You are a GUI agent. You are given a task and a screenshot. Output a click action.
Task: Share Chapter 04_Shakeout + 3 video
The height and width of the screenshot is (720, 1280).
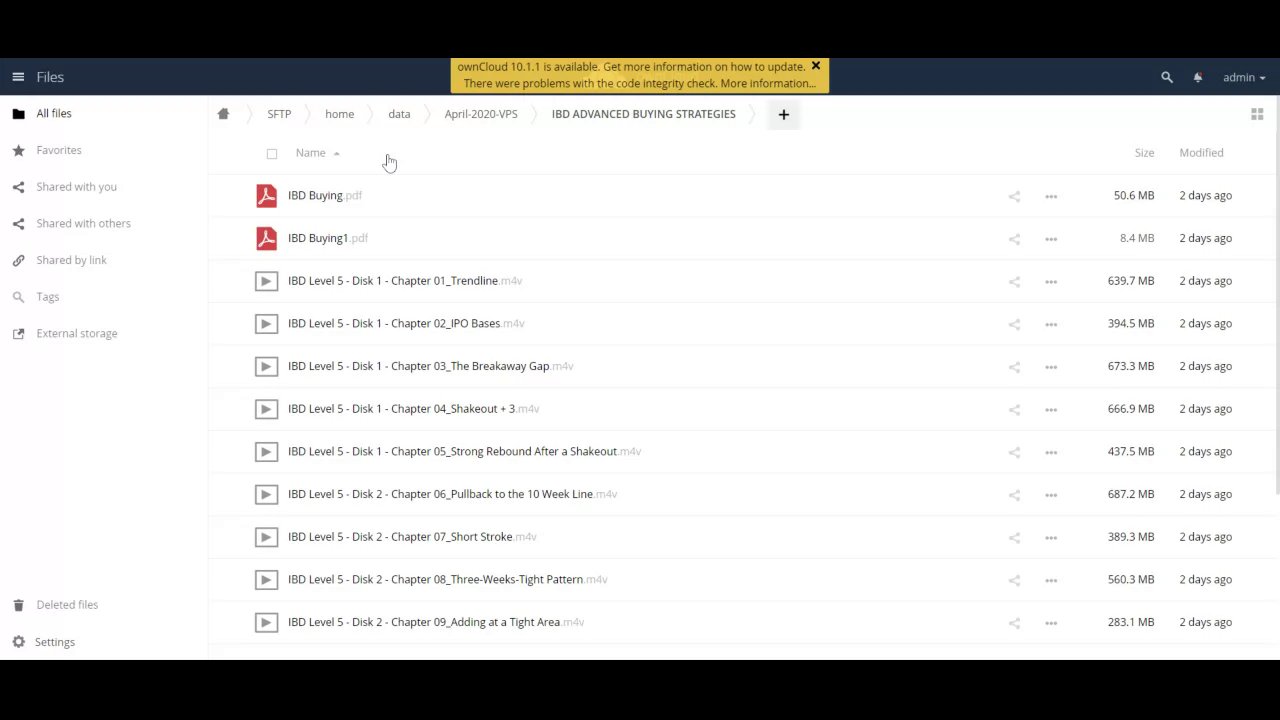(1014, 409)
